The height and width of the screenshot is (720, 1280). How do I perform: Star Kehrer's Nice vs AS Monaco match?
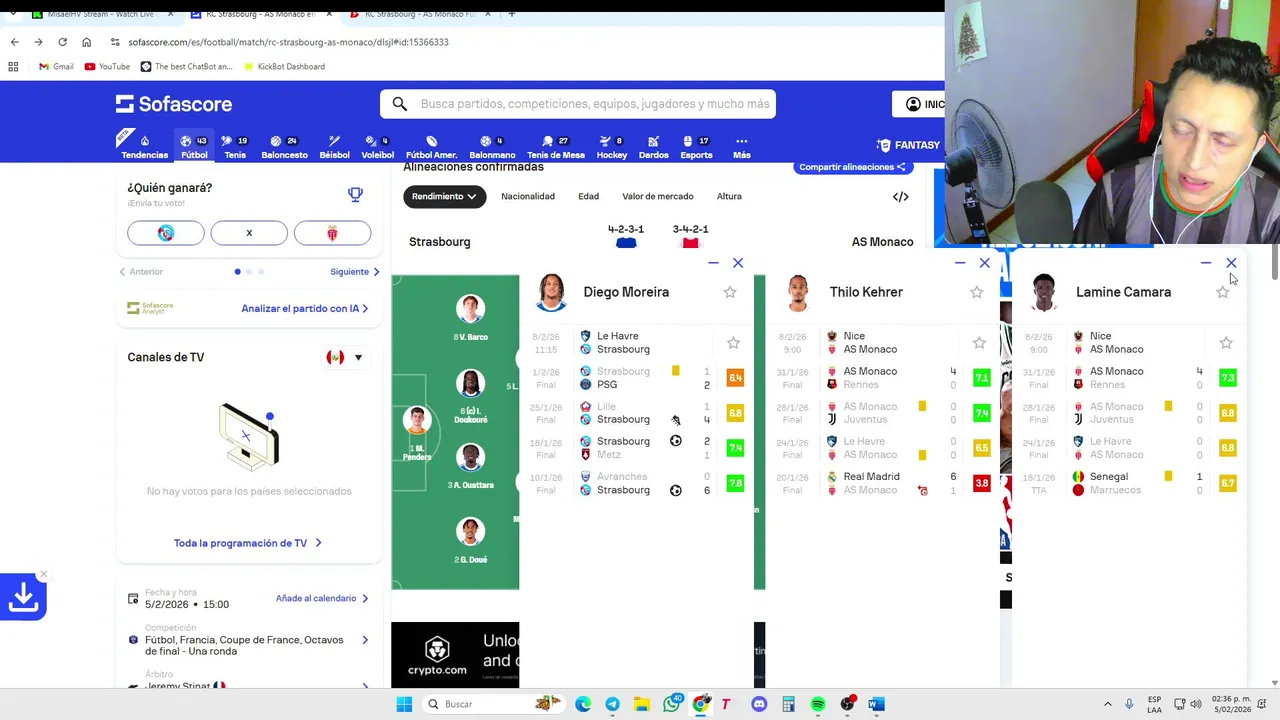click(979, 343)
